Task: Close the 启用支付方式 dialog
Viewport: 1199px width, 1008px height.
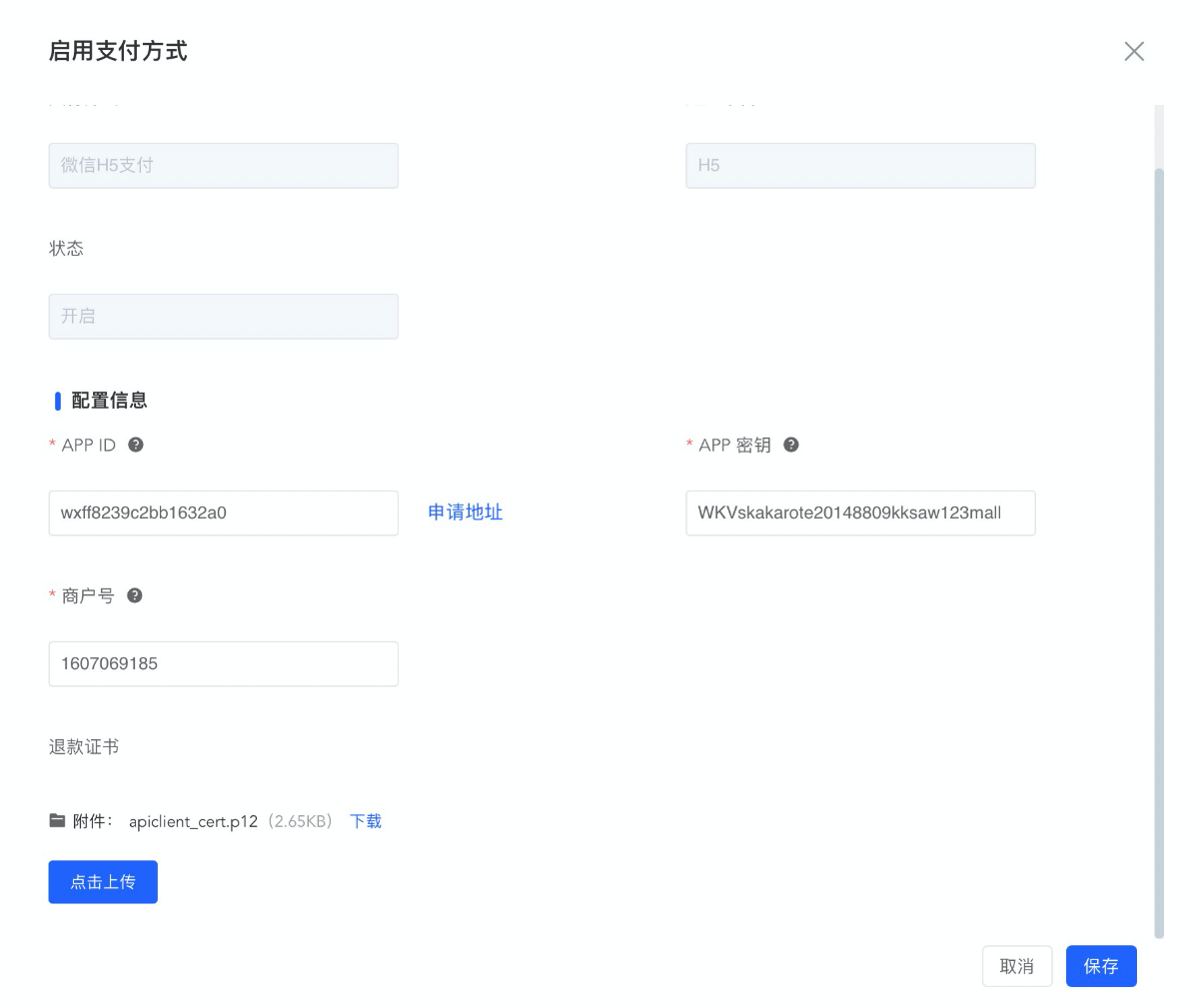Action: (x=1133, y=52)
